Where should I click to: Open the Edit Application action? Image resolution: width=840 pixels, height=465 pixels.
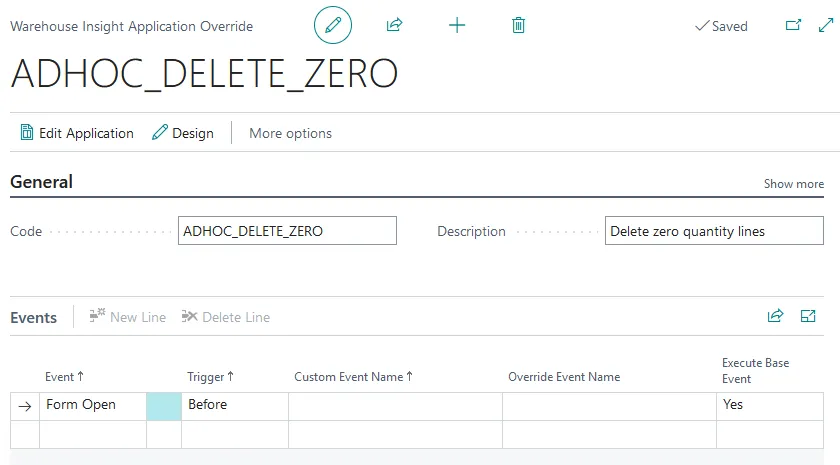(77, 133)
